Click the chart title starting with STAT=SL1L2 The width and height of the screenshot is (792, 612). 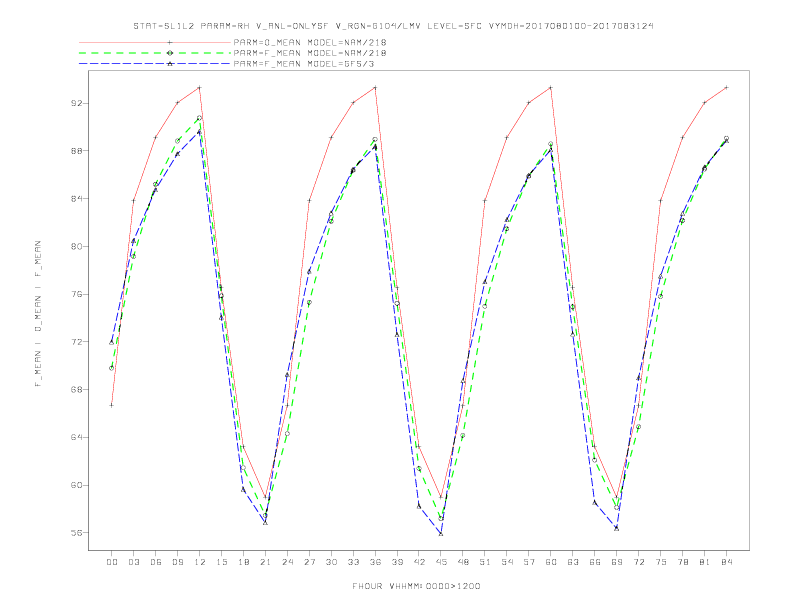tap(393, 26)
